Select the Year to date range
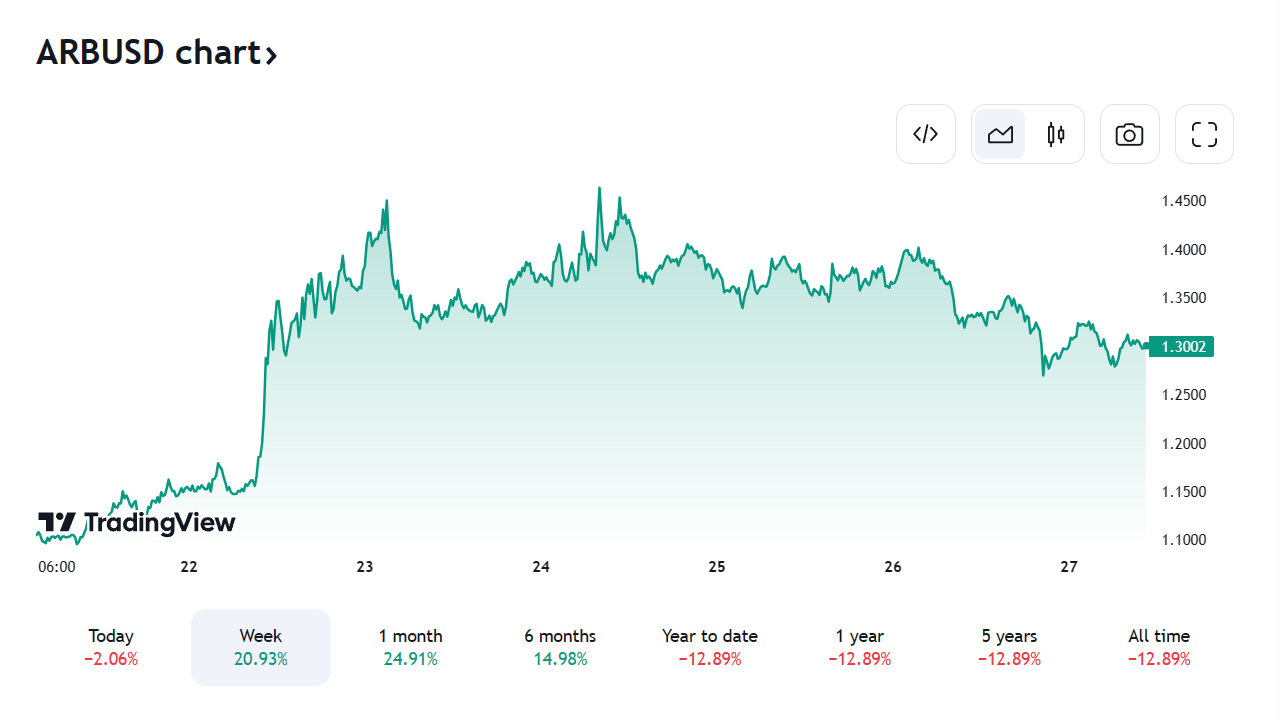Viewport: 1280px width, 720px height. point(710,647)
